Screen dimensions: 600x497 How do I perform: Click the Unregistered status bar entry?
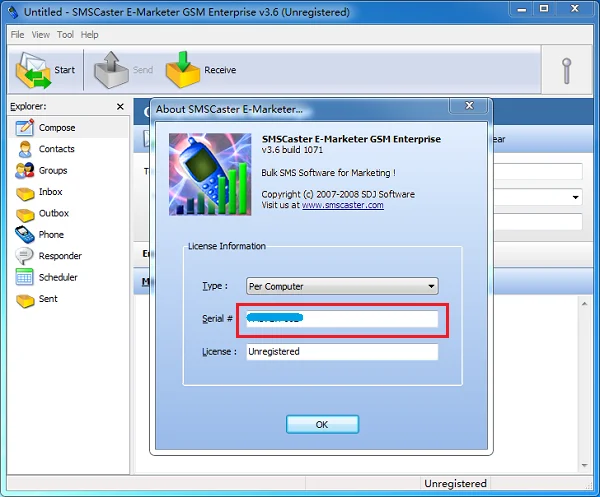(455, 484)
